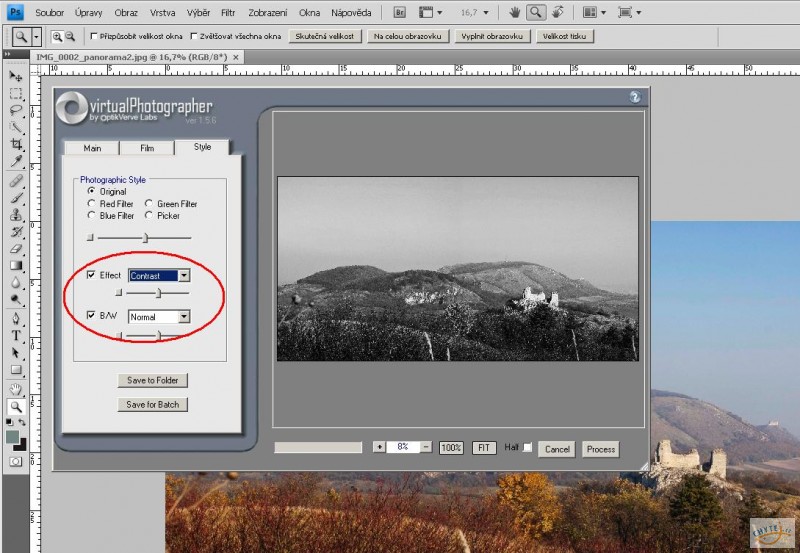Expand the B/W Normal dropdown
Image resolution: width=800 pixels, height=553 pixels.
tap(184, 317)
